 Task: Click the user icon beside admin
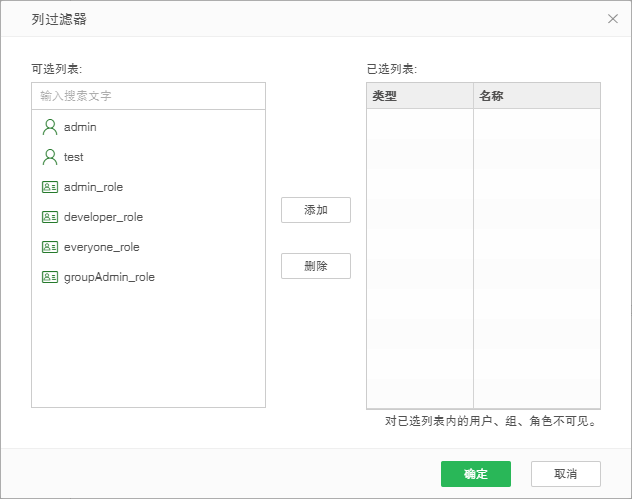(x=50, y=127)
